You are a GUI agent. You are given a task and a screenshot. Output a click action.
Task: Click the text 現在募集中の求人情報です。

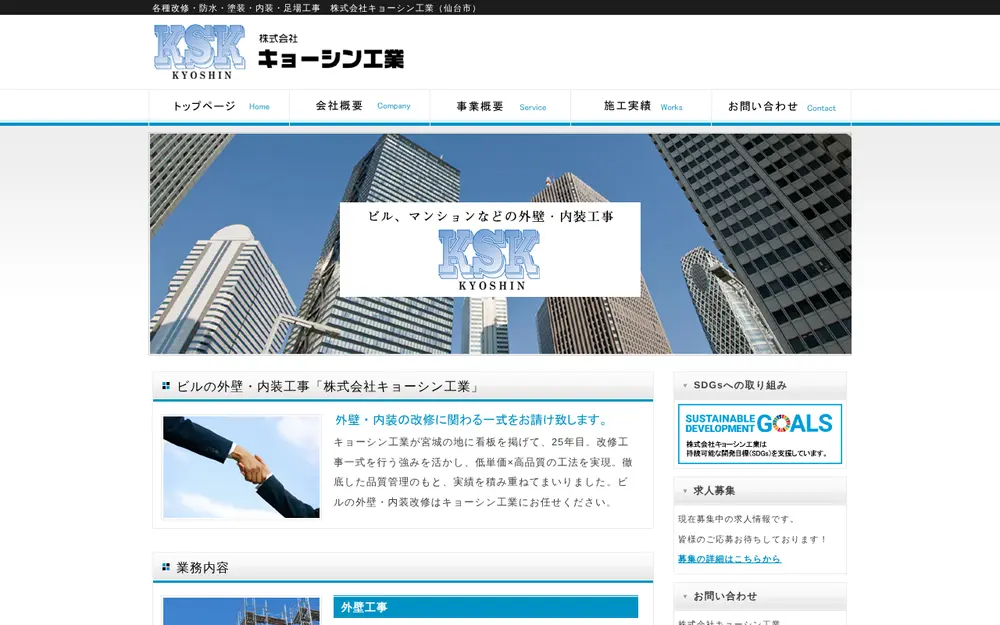(737, 519)
